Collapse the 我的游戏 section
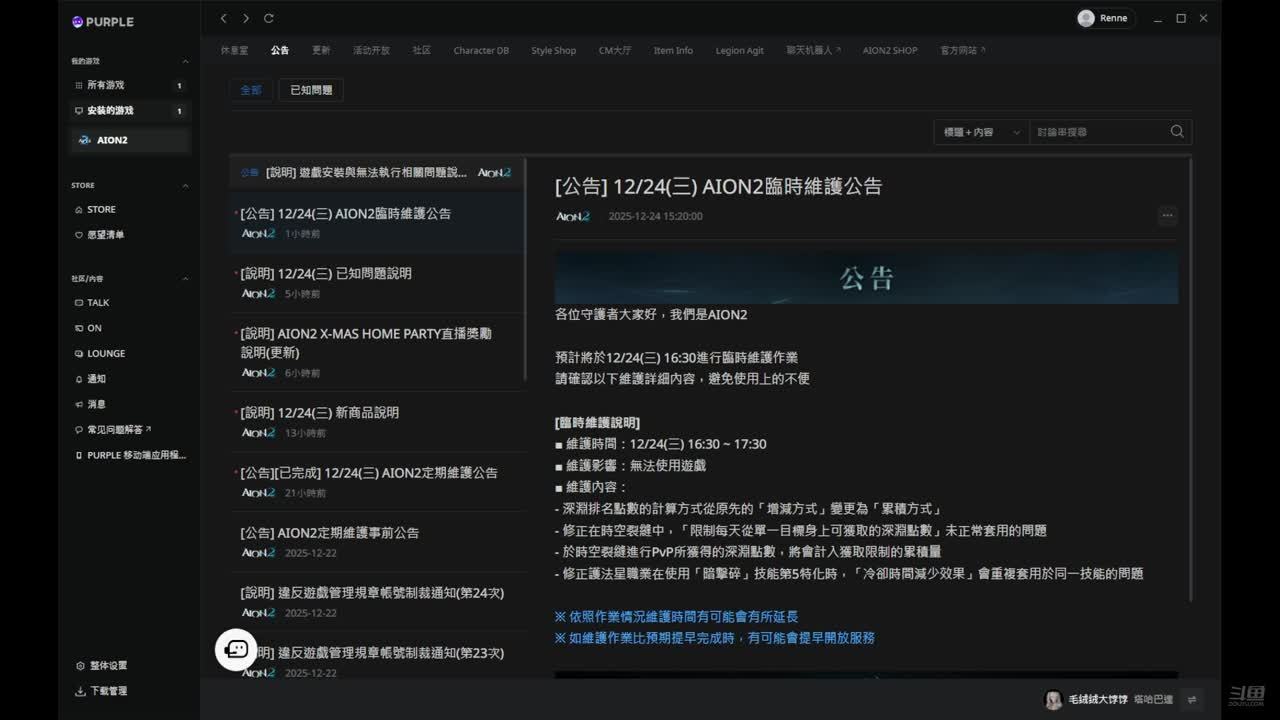The height and width of the screenshot is (720, 1280). [x=185, y=61]
